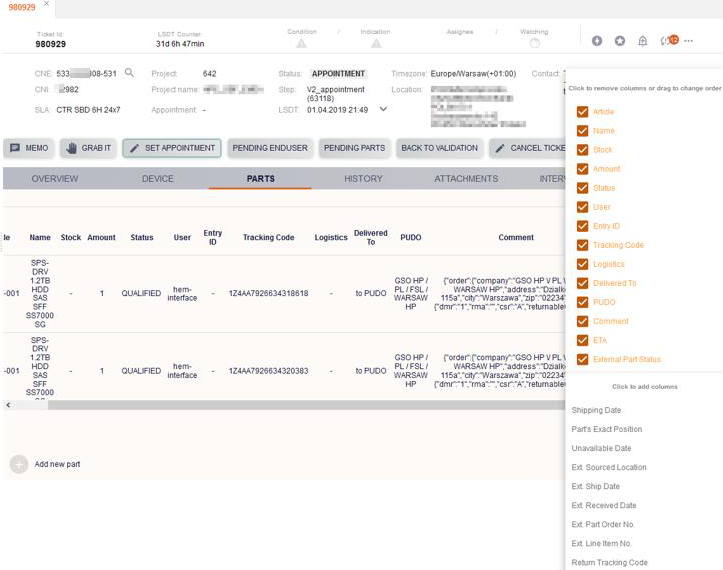Image resolution: width=723 pixels, height=570 pixels.
Task: Uncheck the Name column checkbox
Action: [x=582, y=131]
